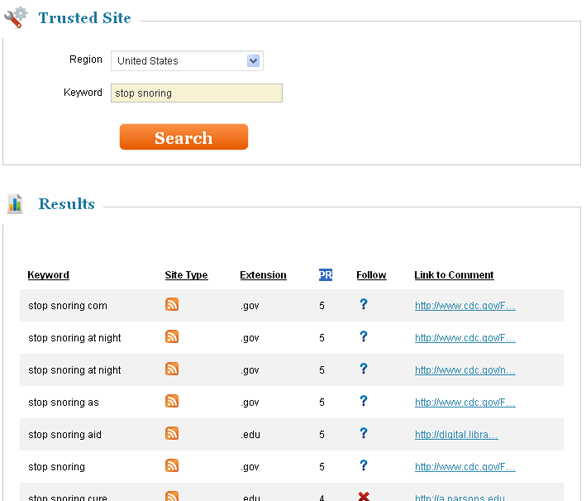This screenshot has height=501, width=587.
Task: Click the bar chart Results icon
Action: pos(15,204)
